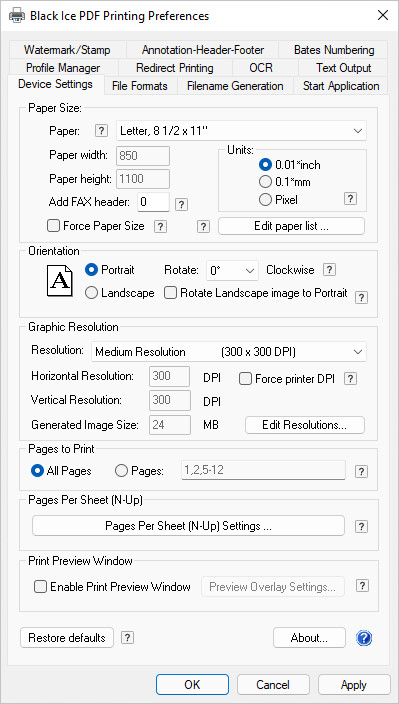Switch to Watermark/Stamp tab

[67, 50]
